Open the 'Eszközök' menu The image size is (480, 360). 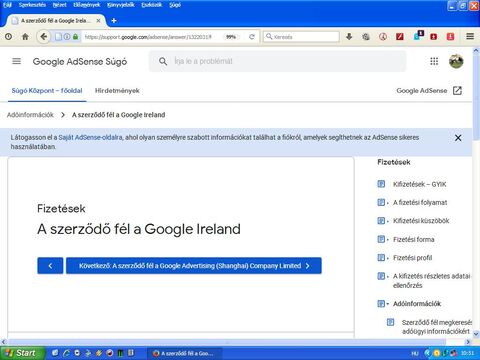point(151,5)
